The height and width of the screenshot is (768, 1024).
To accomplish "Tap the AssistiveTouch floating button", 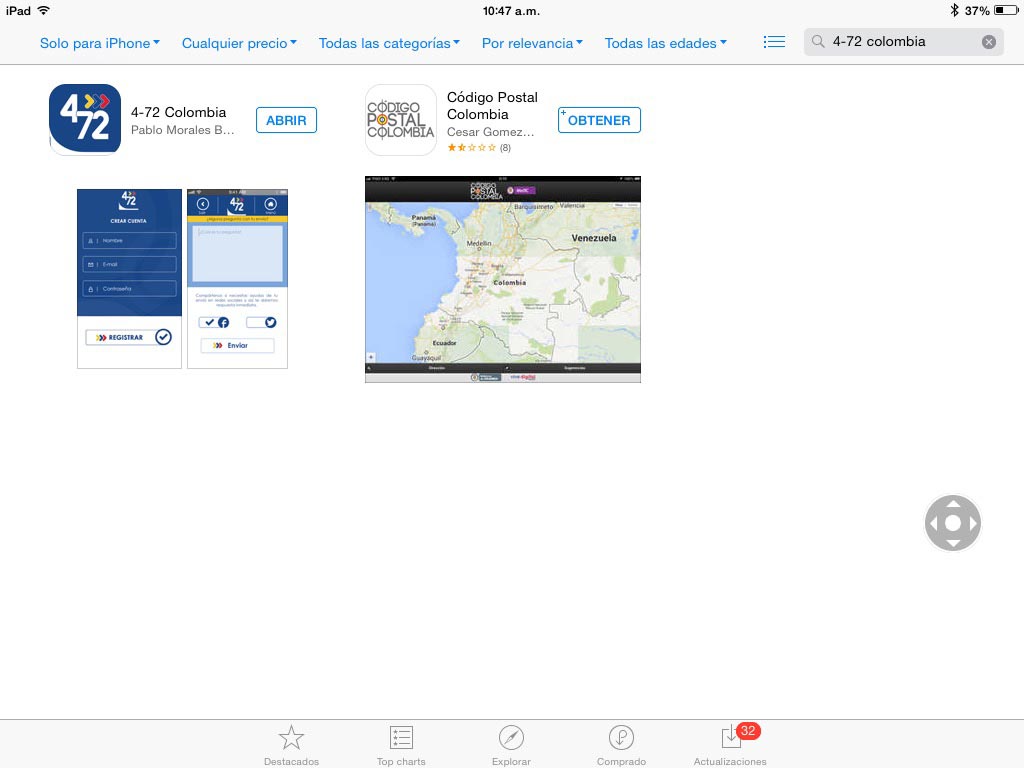I will pyautogui.click(x=952, y=523).
